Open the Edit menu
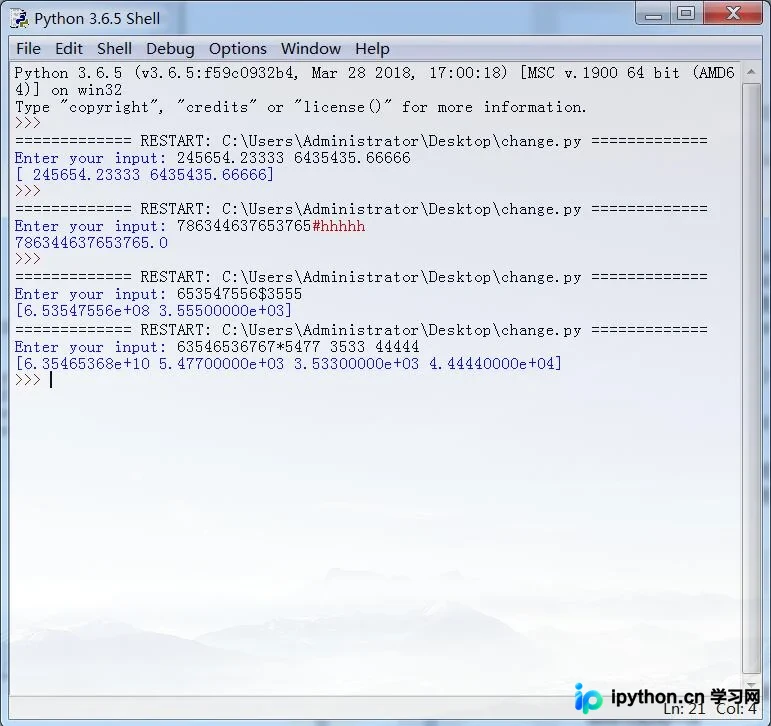 (x=69, y=49)
